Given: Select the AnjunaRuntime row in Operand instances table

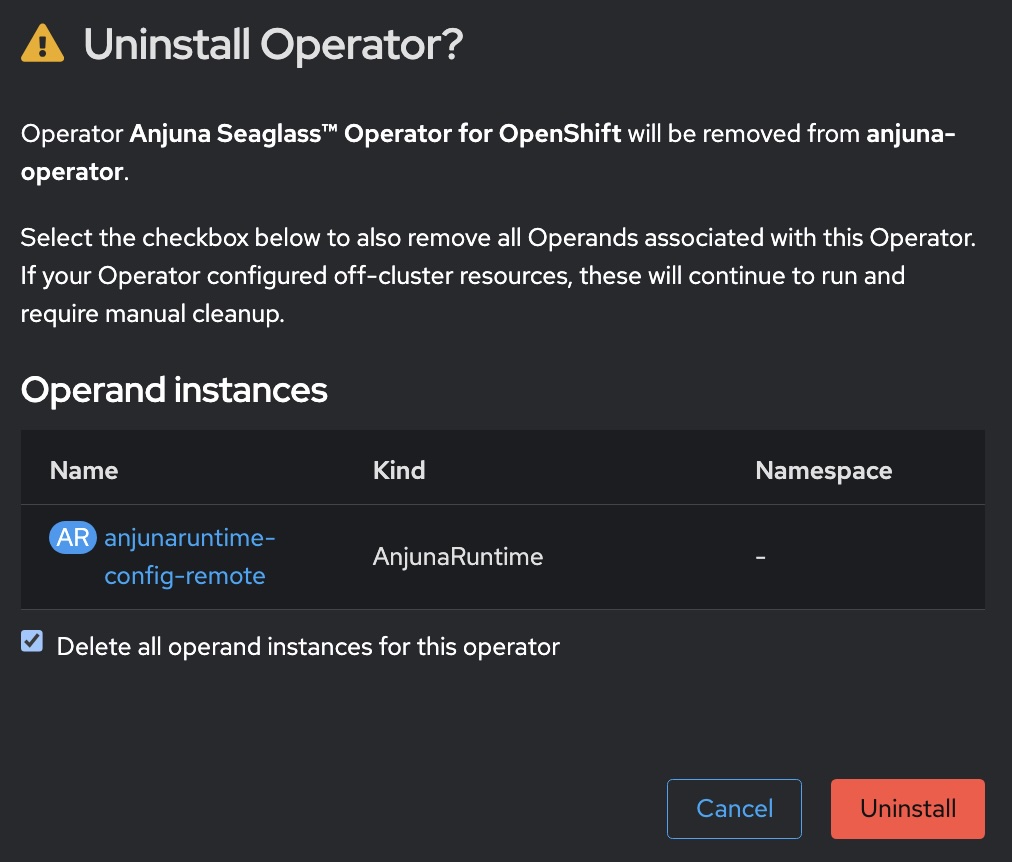Looking at the screenshot, I should 500,556.
